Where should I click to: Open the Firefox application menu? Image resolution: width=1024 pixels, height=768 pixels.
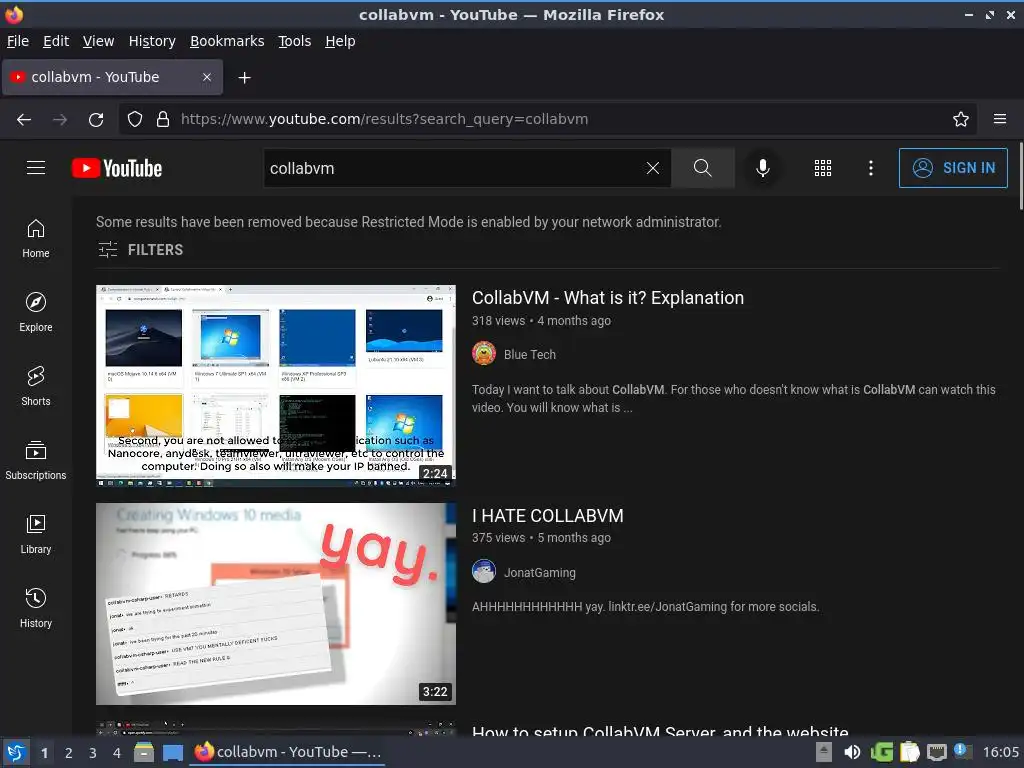[x=1000, y=119]
